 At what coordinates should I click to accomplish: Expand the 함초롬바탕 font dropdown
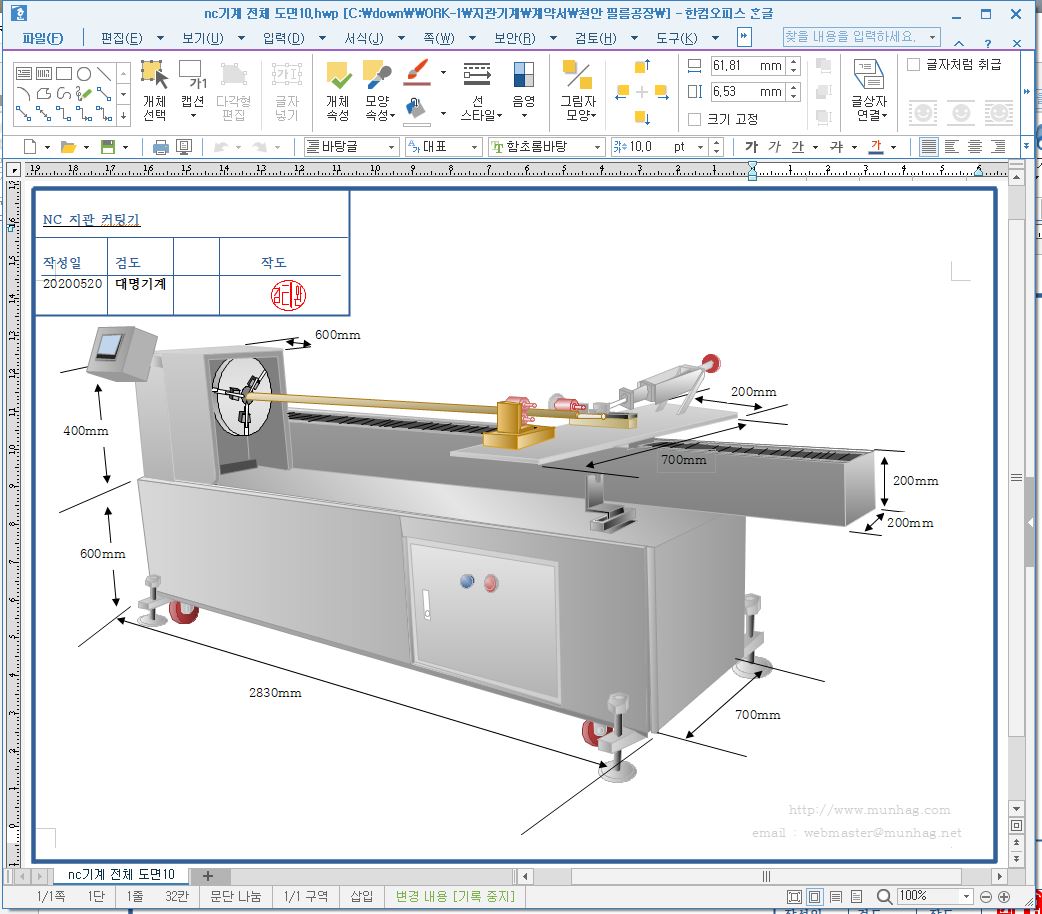(x=597, y=147)
